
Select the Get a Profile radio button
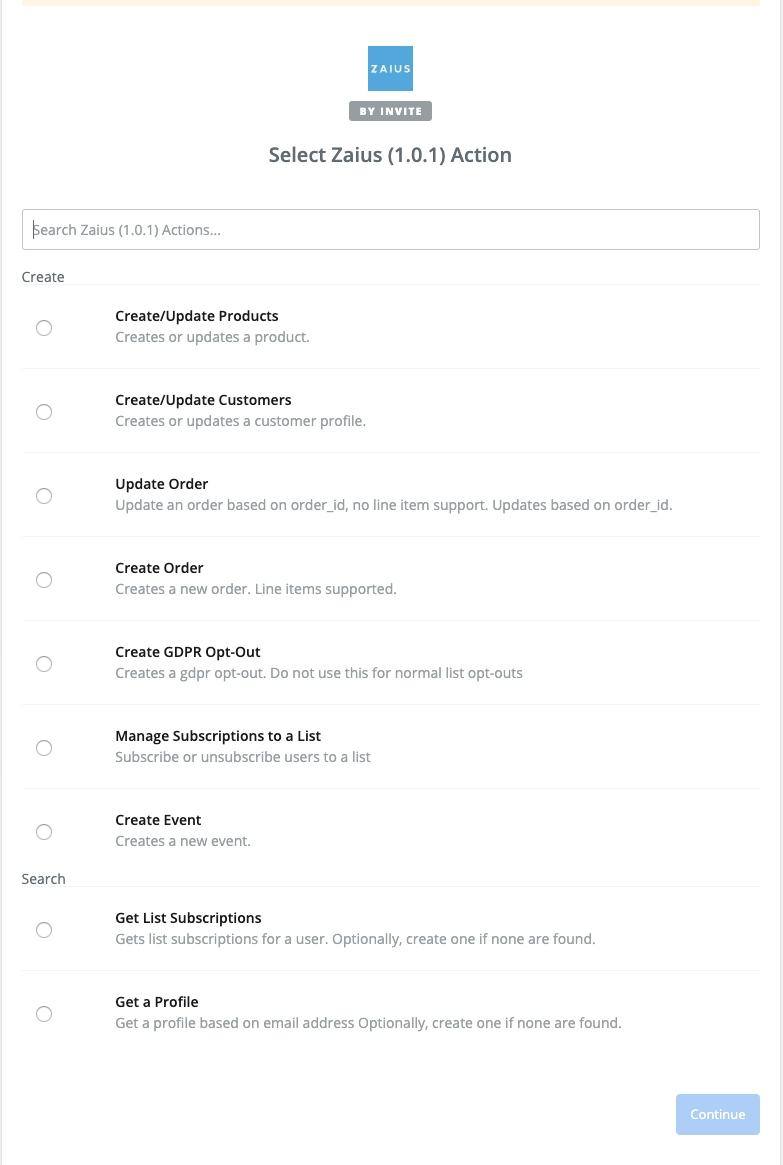pyautogui.click(x=44, y=1014)
